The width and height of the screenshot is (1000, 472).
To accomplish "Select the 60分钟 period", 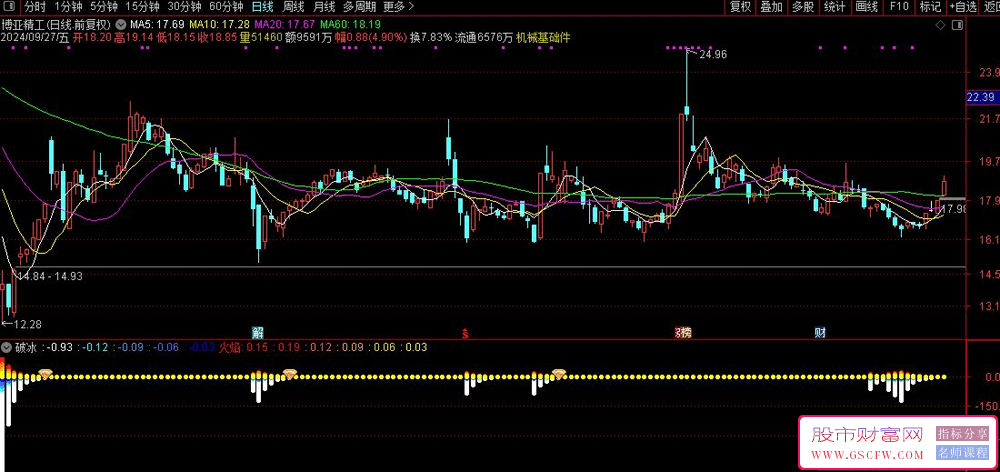I will [x=226, y=7].
